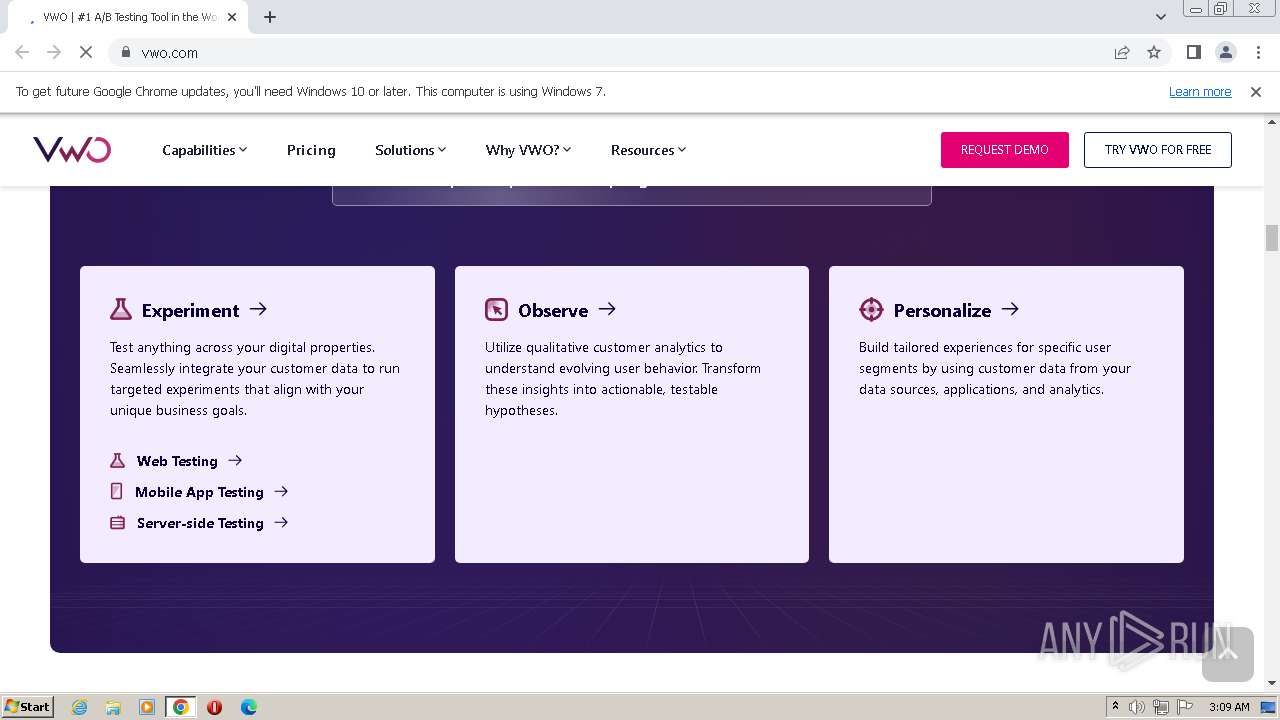Close the VWO browser tab
This screenshot has width=1280, height=720.
[233, 17]
